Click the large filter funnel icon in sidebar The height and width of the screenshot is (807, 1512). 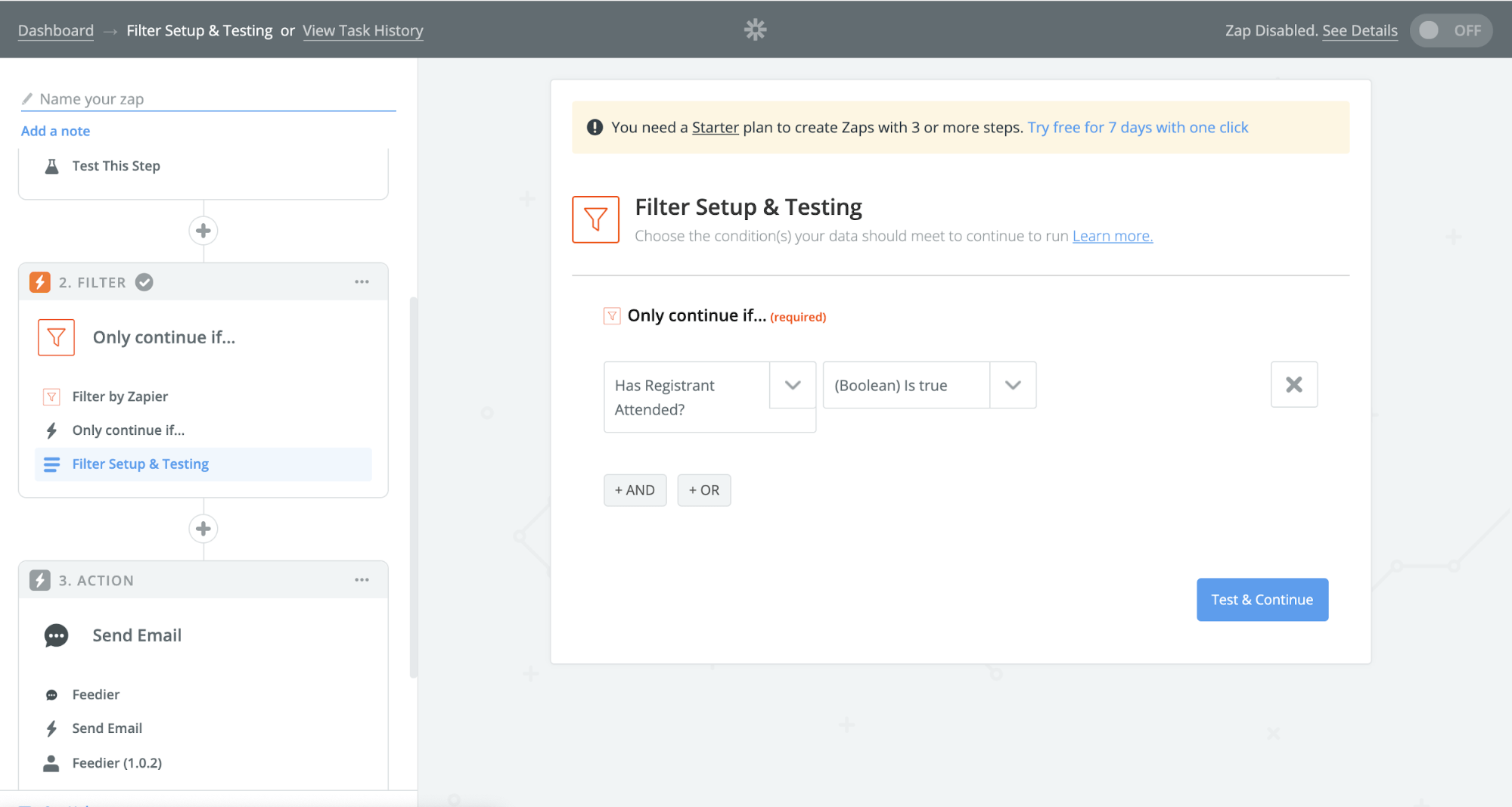[x=56, y=337]
